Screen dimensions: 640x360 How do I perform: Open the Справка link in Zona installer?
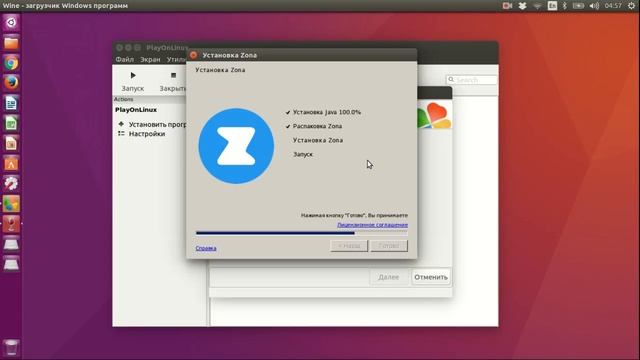[x=206, y=248]
